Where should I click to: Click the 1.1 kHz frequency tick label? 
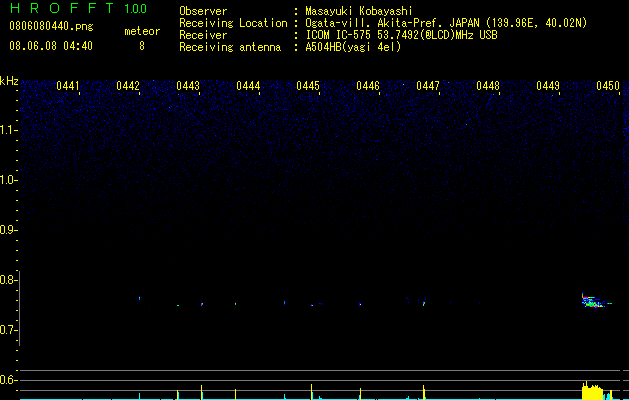8,130
